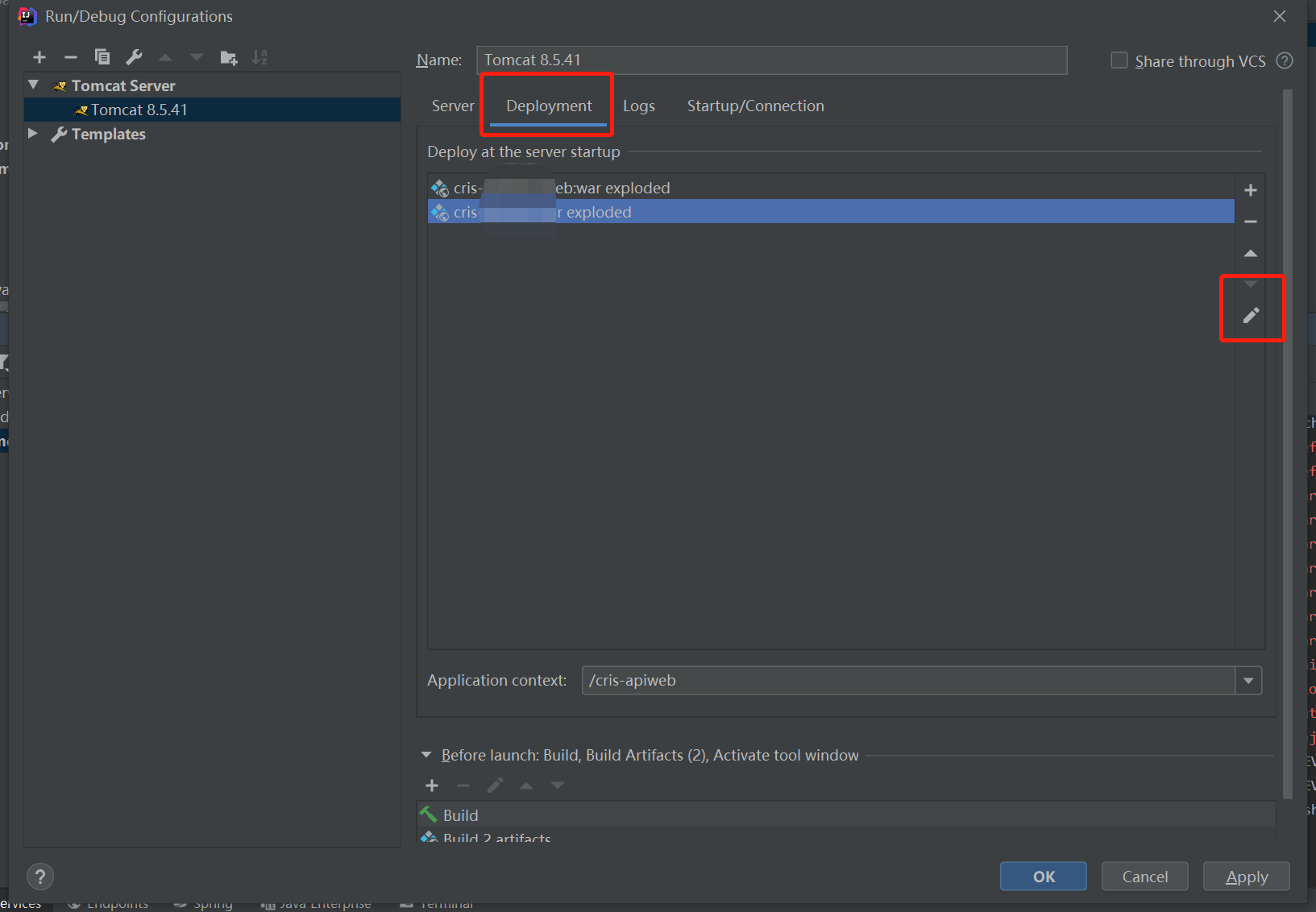This screenshot has height=912, width=1316.
Task: Select first artifact ending eb:war exploded
Action: click(831, 188)
